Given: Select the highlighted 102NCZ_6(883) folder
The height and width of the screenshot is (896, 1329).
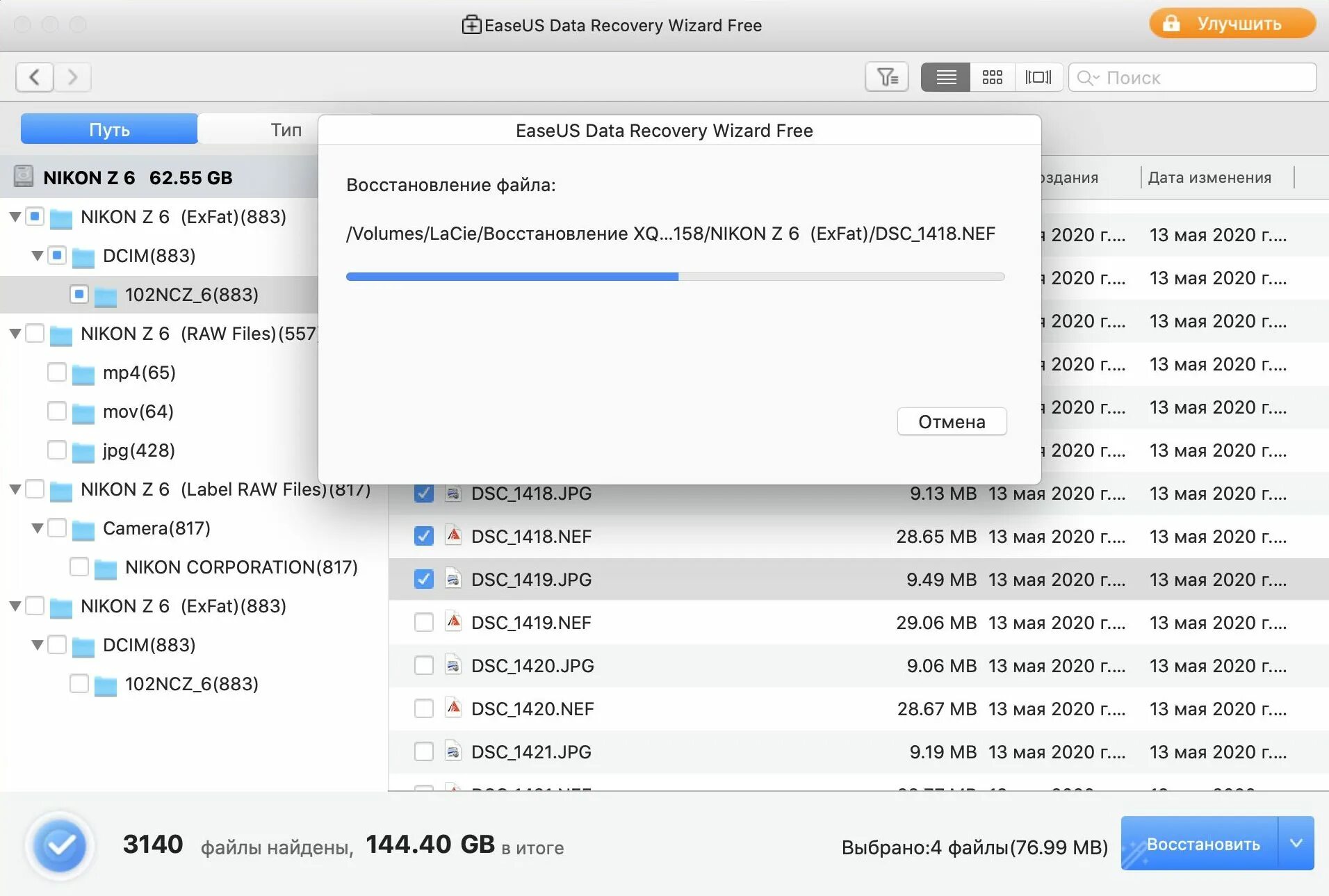Looking at the screenshot, I should 160,295.
